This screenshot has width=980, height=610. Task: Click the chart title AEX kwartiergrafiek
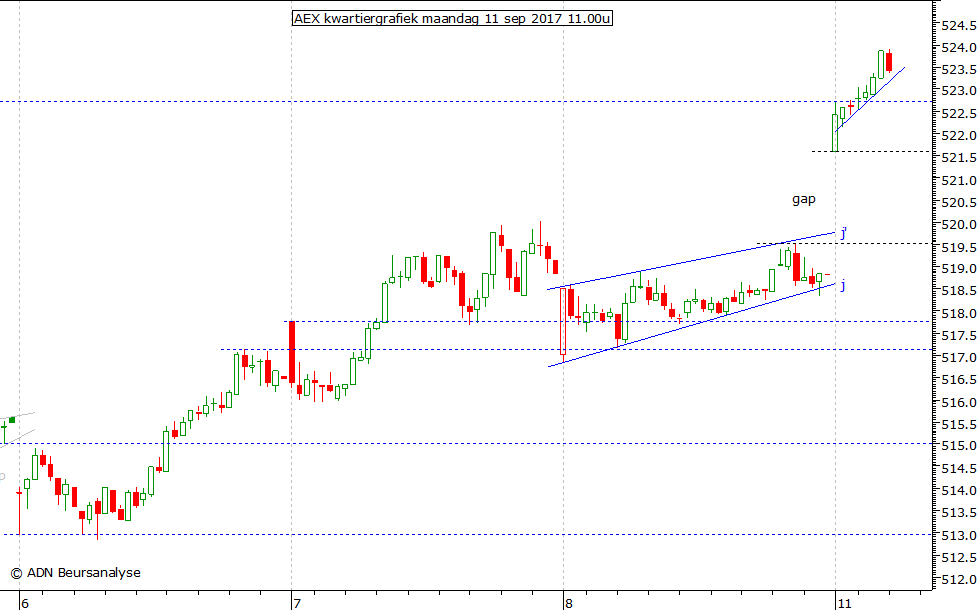[451, 19]
